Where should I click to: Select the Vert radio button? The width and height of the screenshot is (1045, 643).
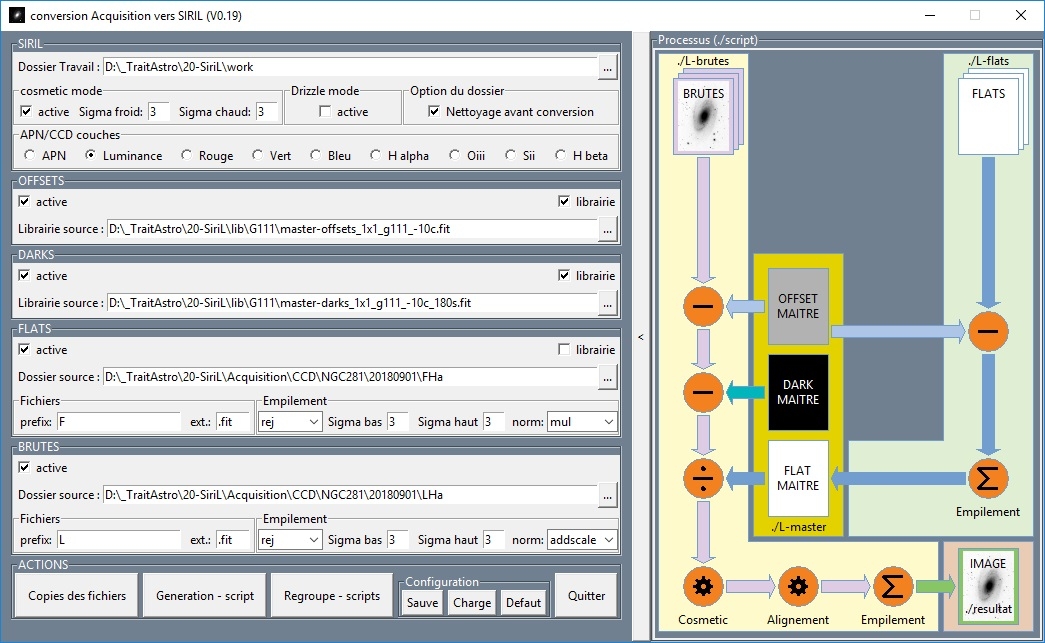pos(257,155)
